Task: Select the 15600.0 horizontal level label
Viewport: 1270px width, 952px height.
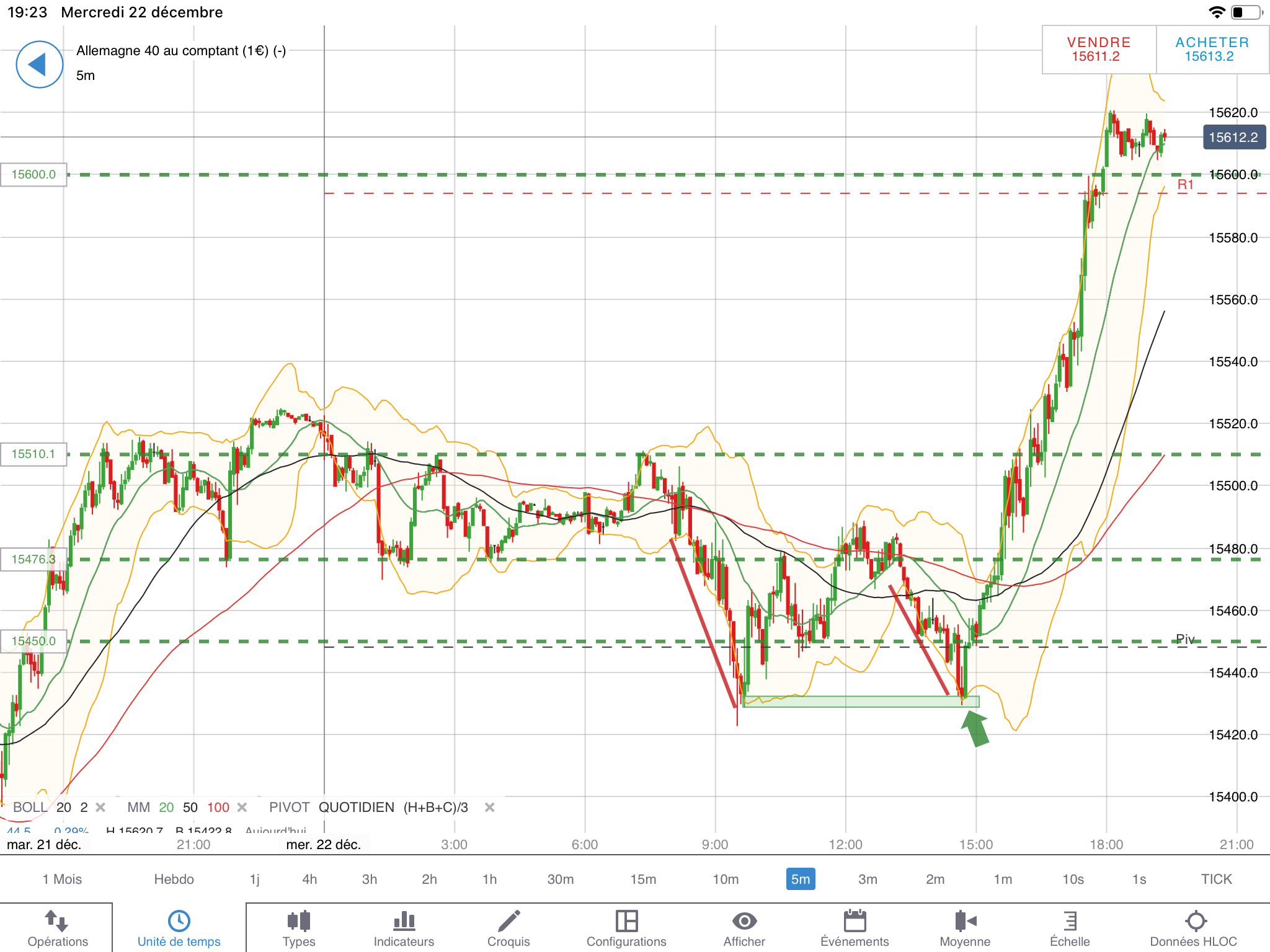Action: (x=33, y=175)
